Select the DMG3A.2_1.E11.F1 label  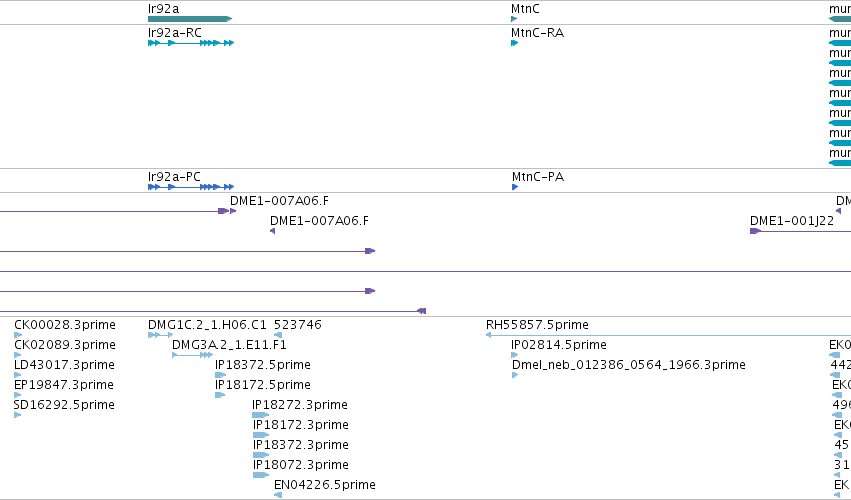[229, 345]
